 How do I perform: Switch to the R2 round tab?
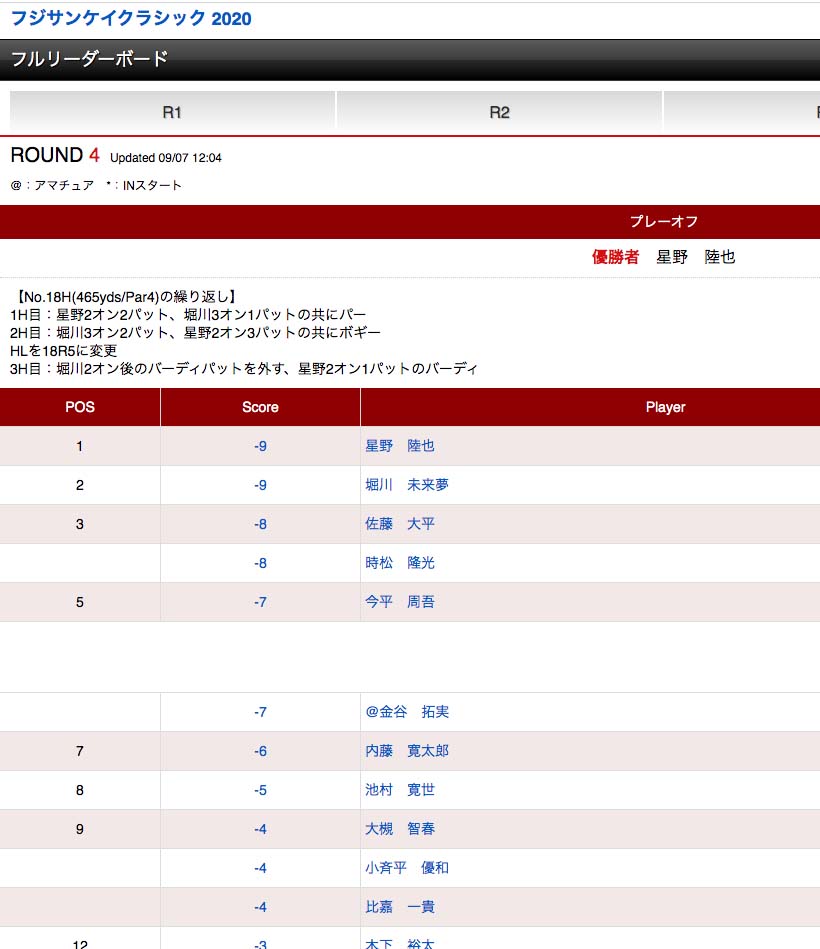[499, 112]
